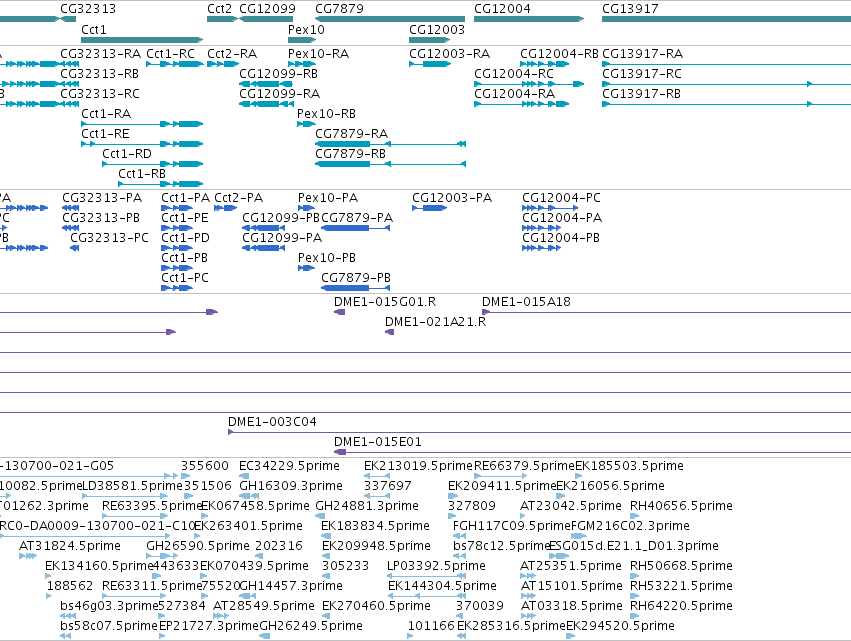Image resolution: width=851 pixels, height=641 pixels.
Task: Open transcript CG32313-RC
Action: (x=100, y=94)
